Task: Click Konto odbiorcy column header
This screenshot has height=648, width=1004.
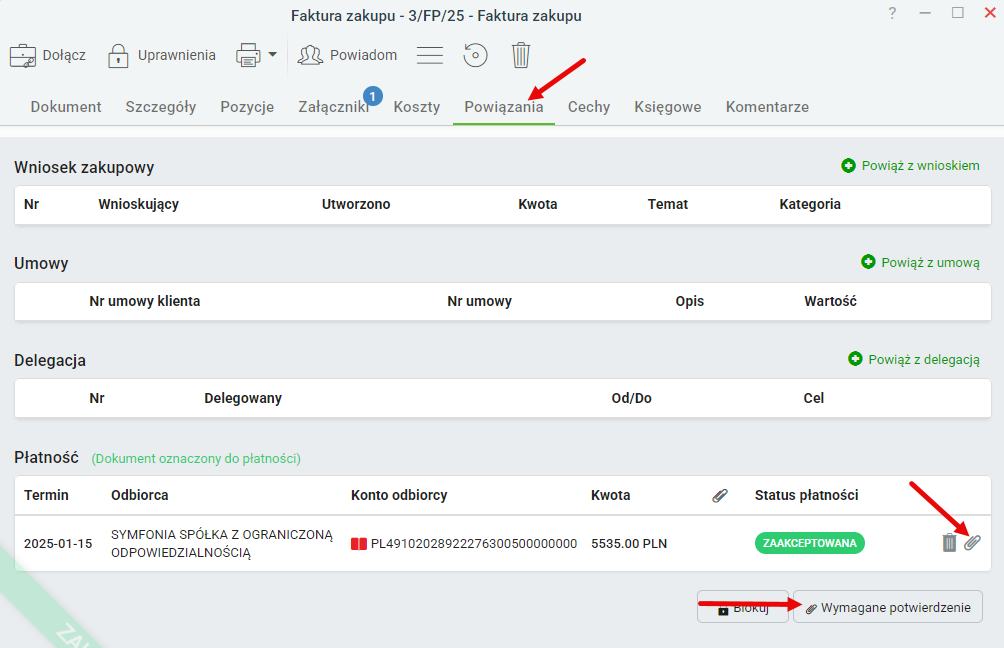Action: click(399, 495)
